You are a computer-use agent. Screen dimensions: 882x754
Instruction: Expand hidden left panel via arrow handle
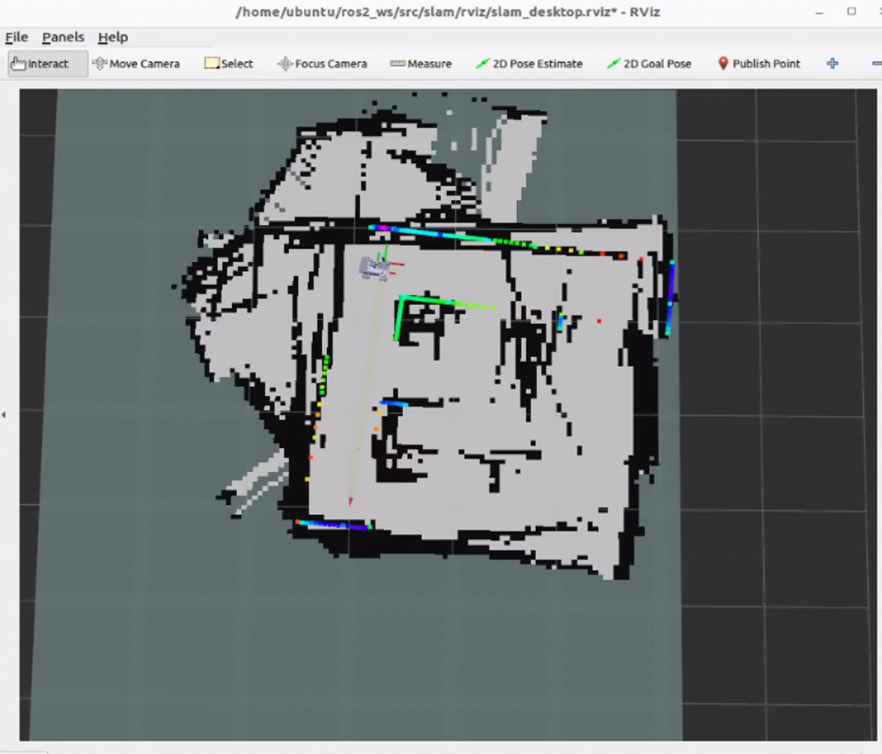tap(4, 415)
